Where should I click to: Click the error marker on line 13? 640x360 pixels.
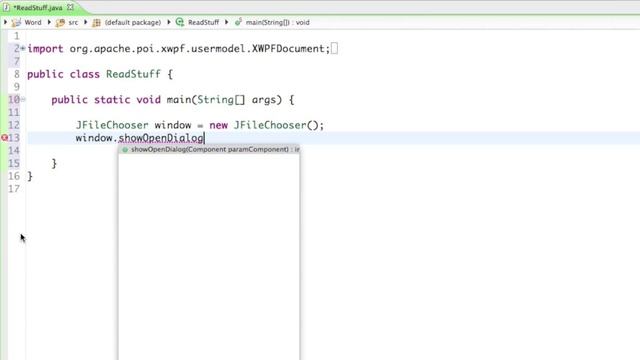(x=4, y=138)
